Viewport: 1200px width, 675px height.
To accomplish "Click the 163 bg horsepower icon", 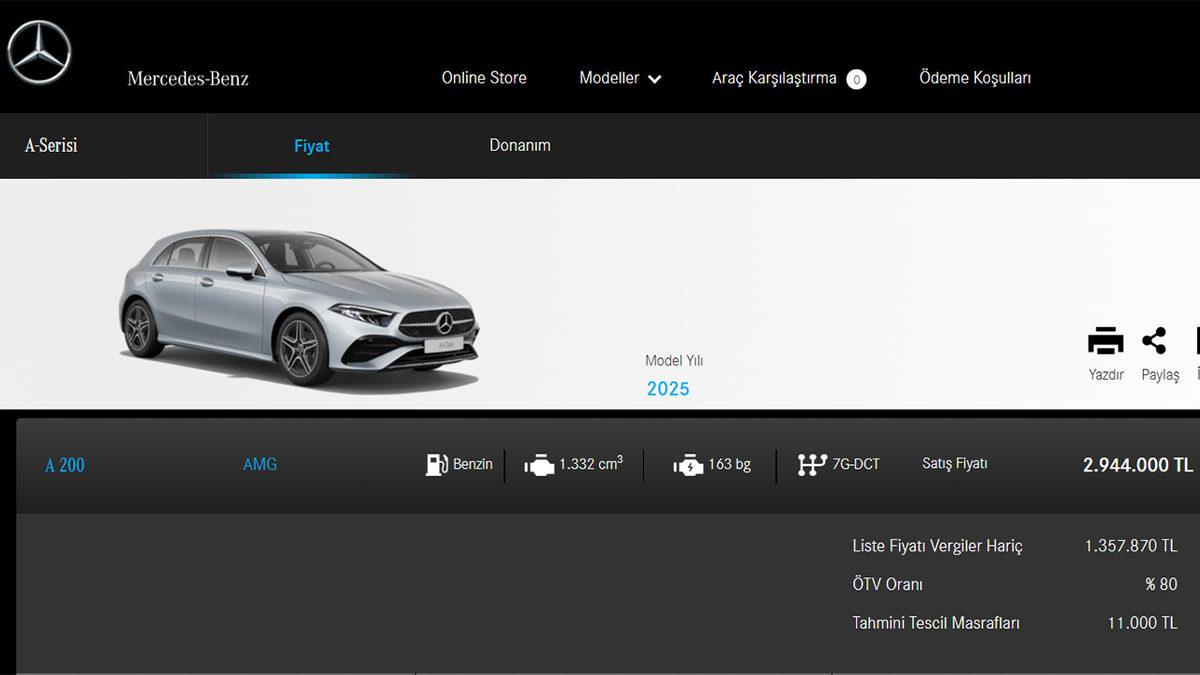I will point(688,465).
